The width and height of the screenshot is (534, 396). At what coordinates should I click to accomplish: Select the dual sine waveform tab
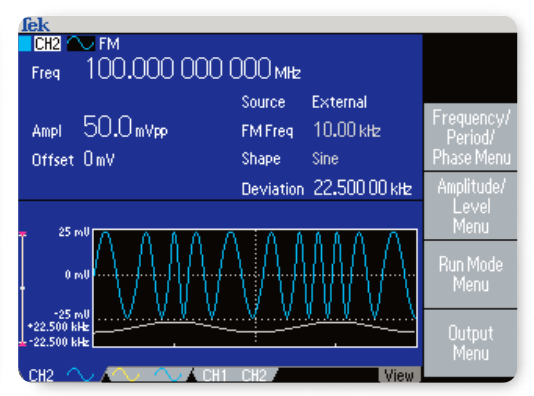pos(147,375)
